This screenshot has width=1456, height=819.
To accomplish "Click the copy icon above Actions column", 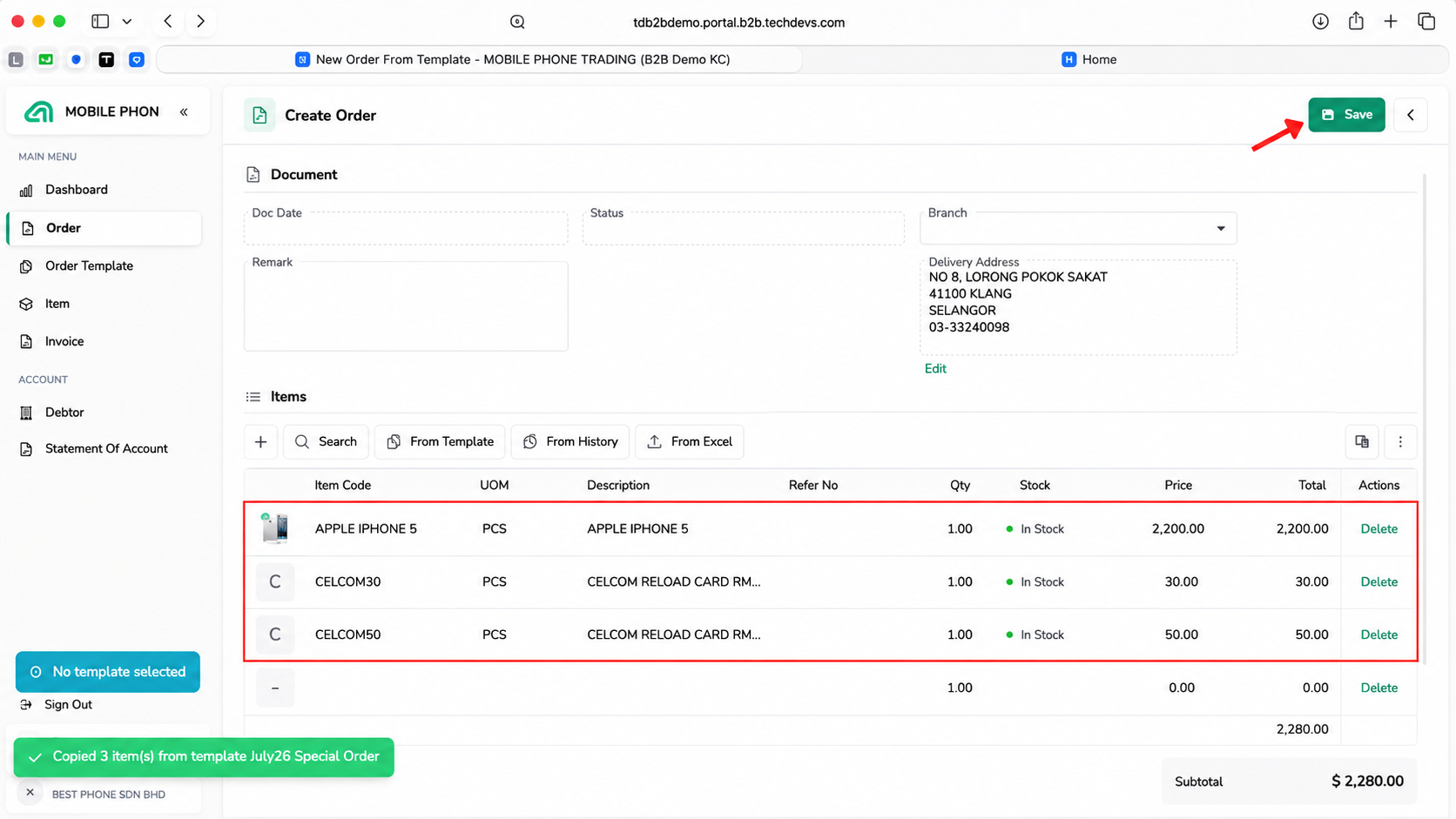I will point(1362,442).
